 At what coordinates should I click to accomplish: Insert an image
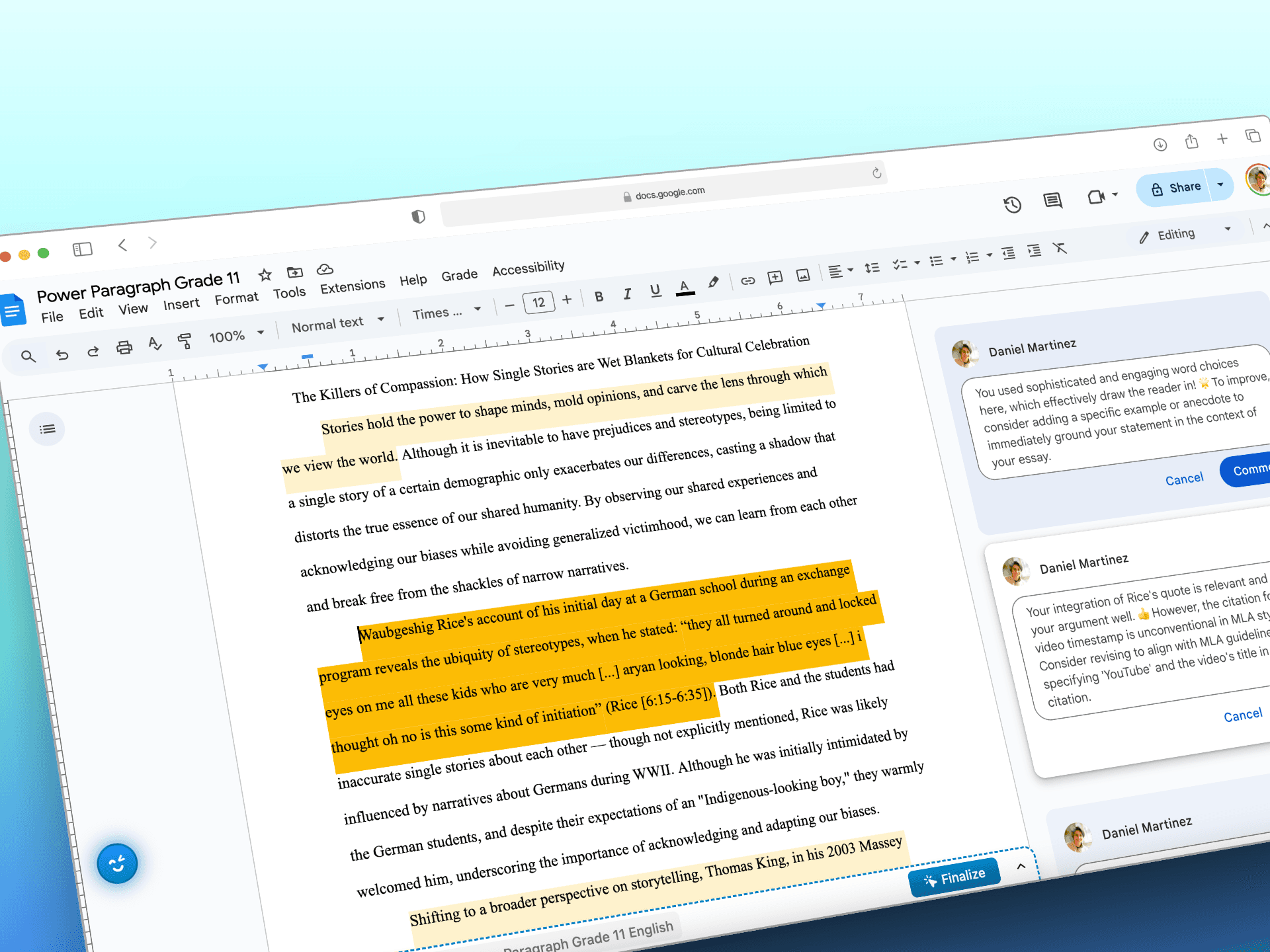pyautogui.click(x=803, y=274)
